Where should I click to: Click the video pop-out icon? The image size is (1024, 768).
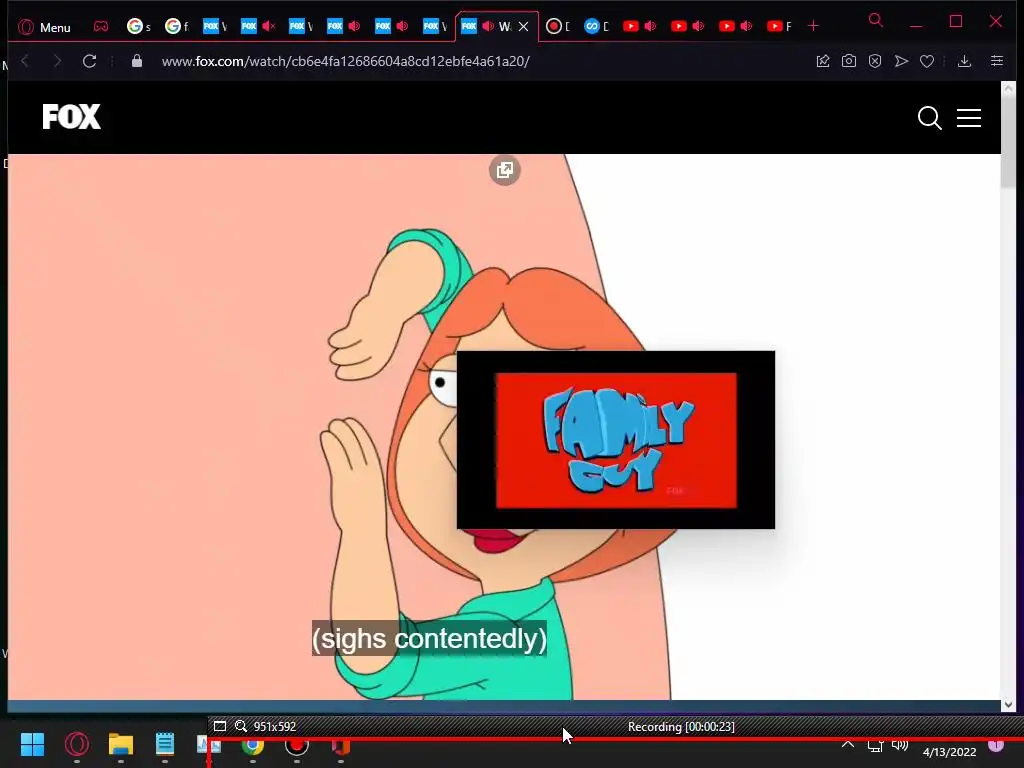(x=505, y=170)
